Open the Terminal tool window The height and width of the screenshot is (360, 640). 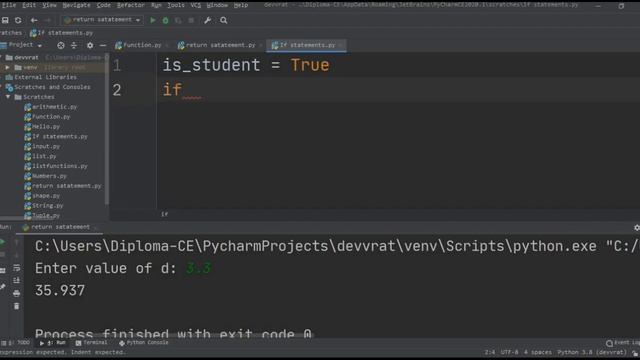click(x=91, y=343)
